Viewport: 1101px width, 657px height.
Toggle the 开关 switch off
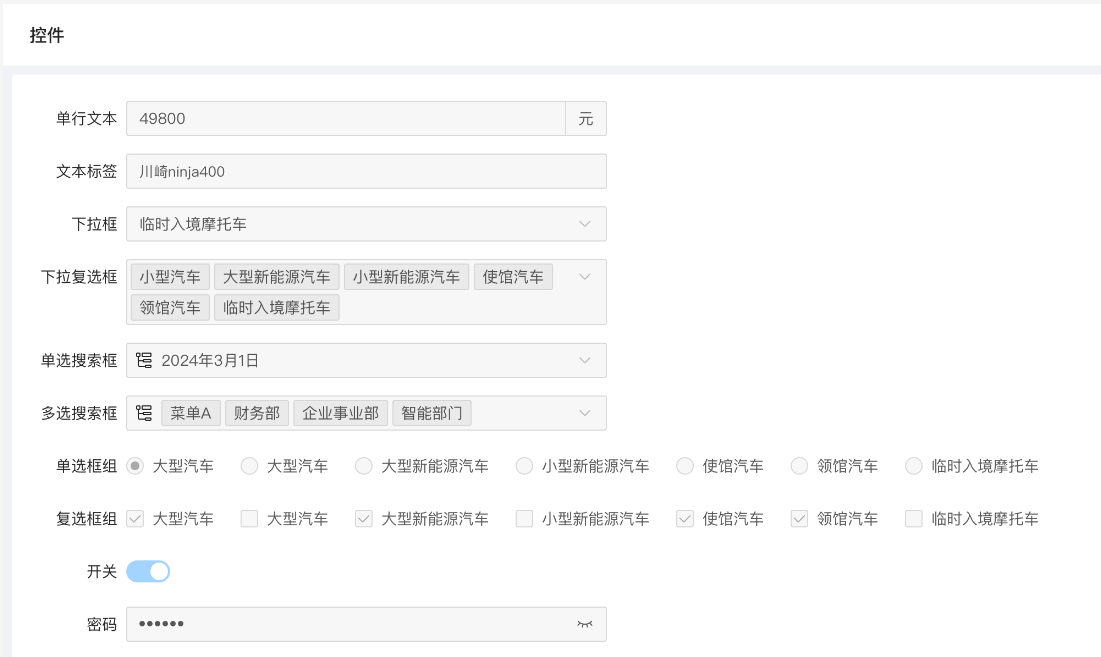coord(148,571)
